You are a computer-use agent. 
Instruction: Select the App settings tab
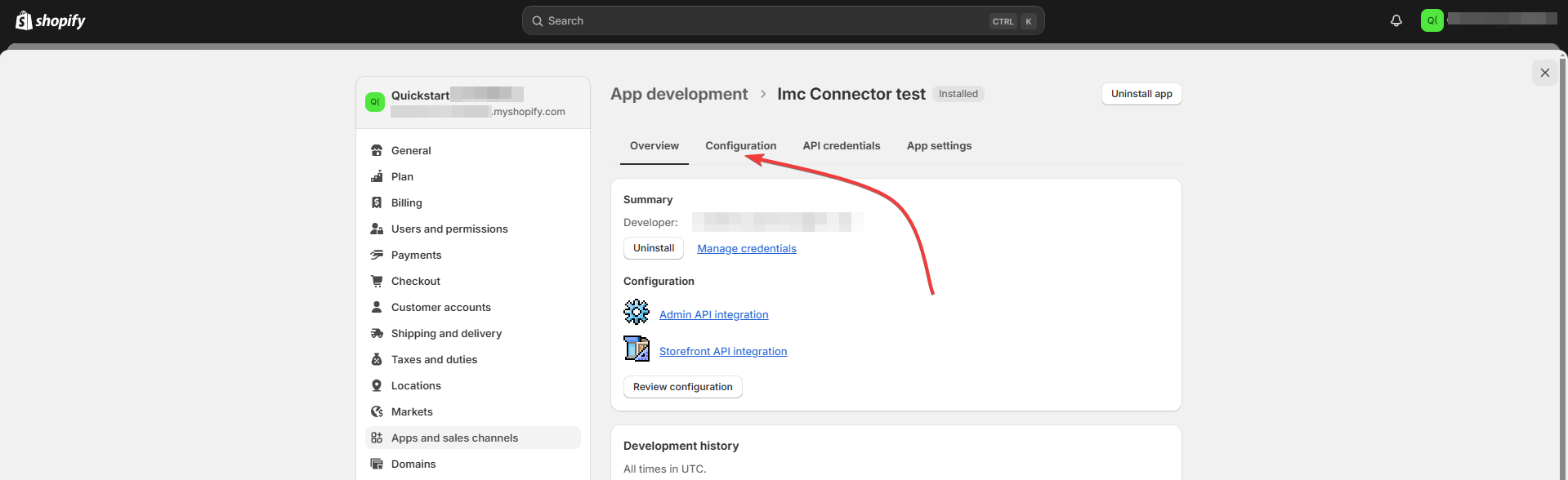tap(939, 146)
